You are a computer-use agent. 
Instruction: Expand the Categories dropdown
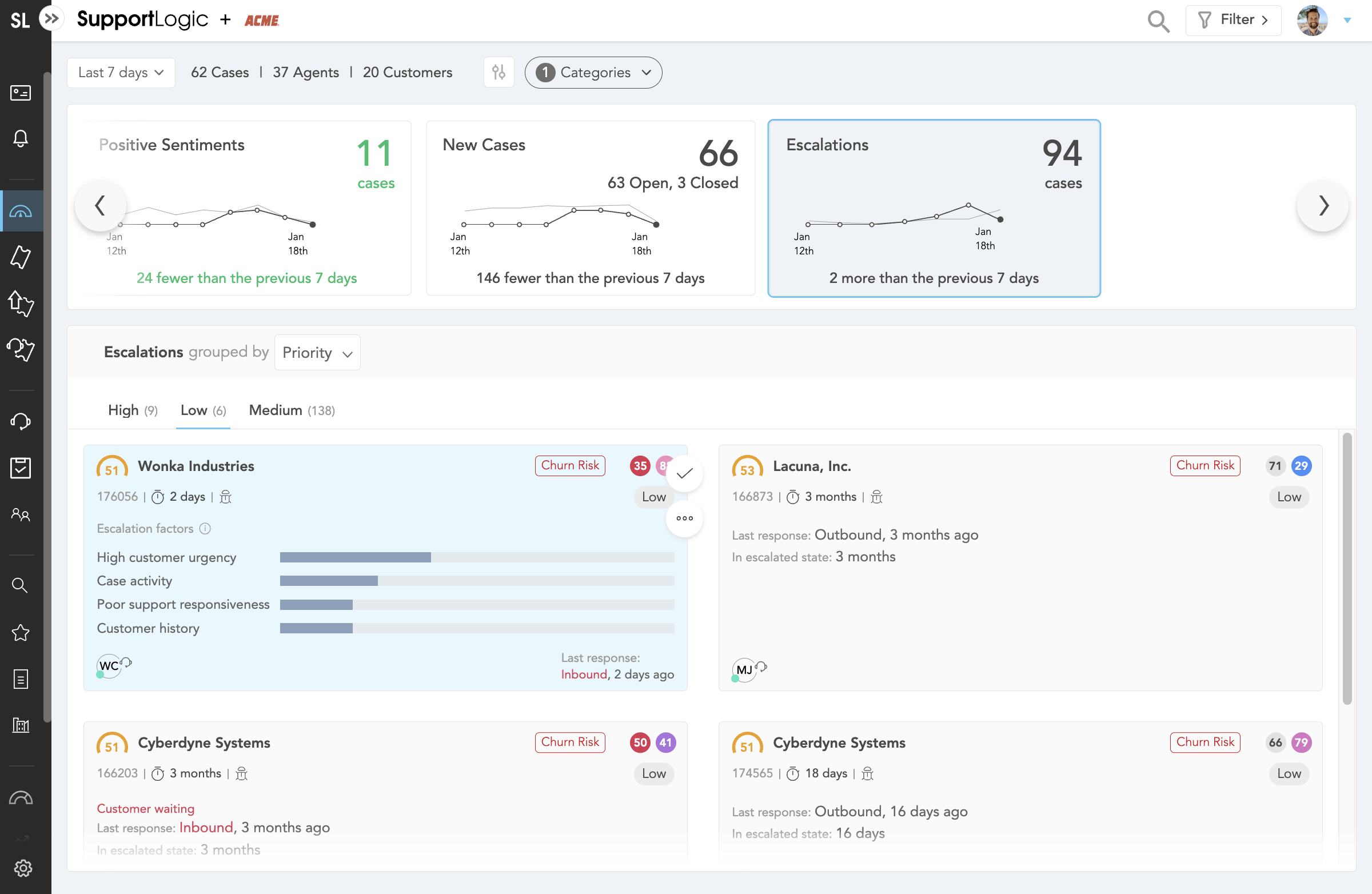click(593, 72)
